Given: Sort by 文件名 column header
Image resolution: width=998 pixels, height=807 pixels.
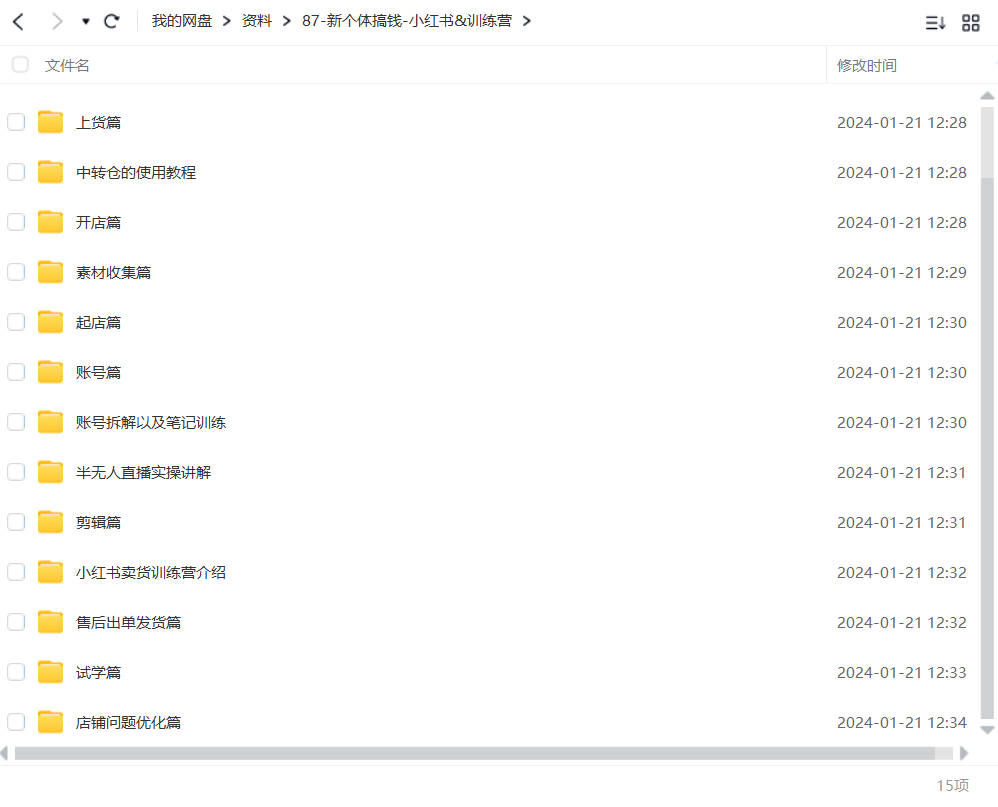Looking at the screenshot, I should (x=67, y=66).
